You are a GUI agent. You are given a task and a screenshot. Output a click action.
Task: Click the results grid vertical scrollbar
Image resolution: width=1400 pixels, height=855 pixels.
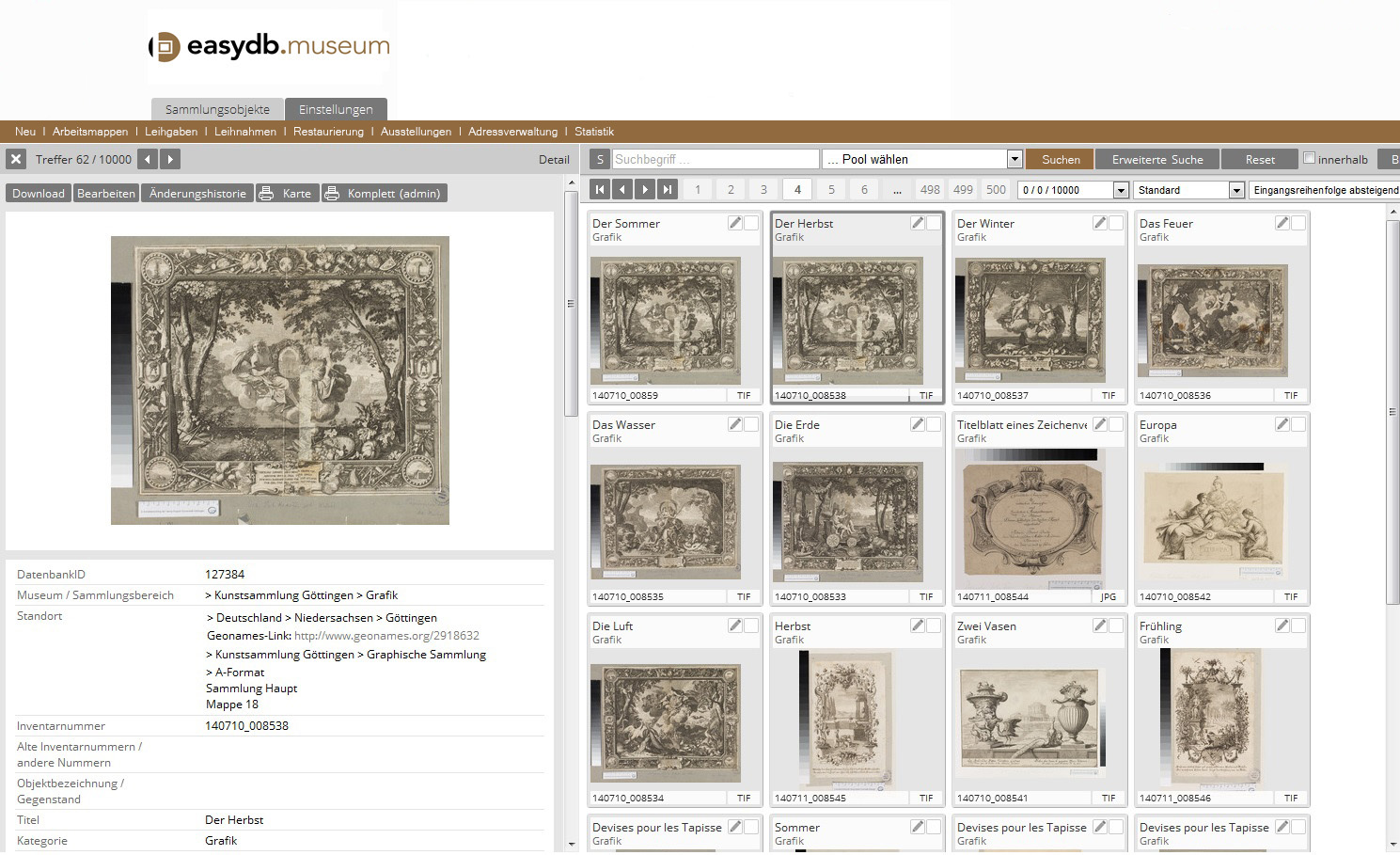1393,412
